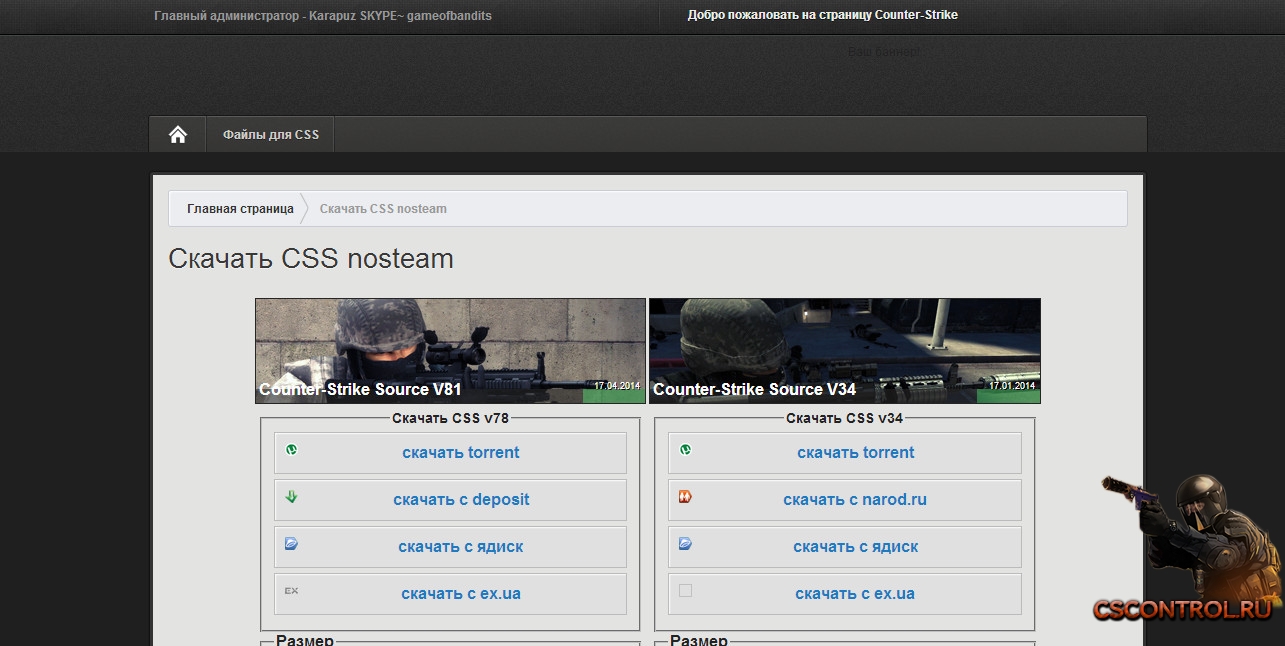Open the home page icon in navbar

click(x=178, y=134)
